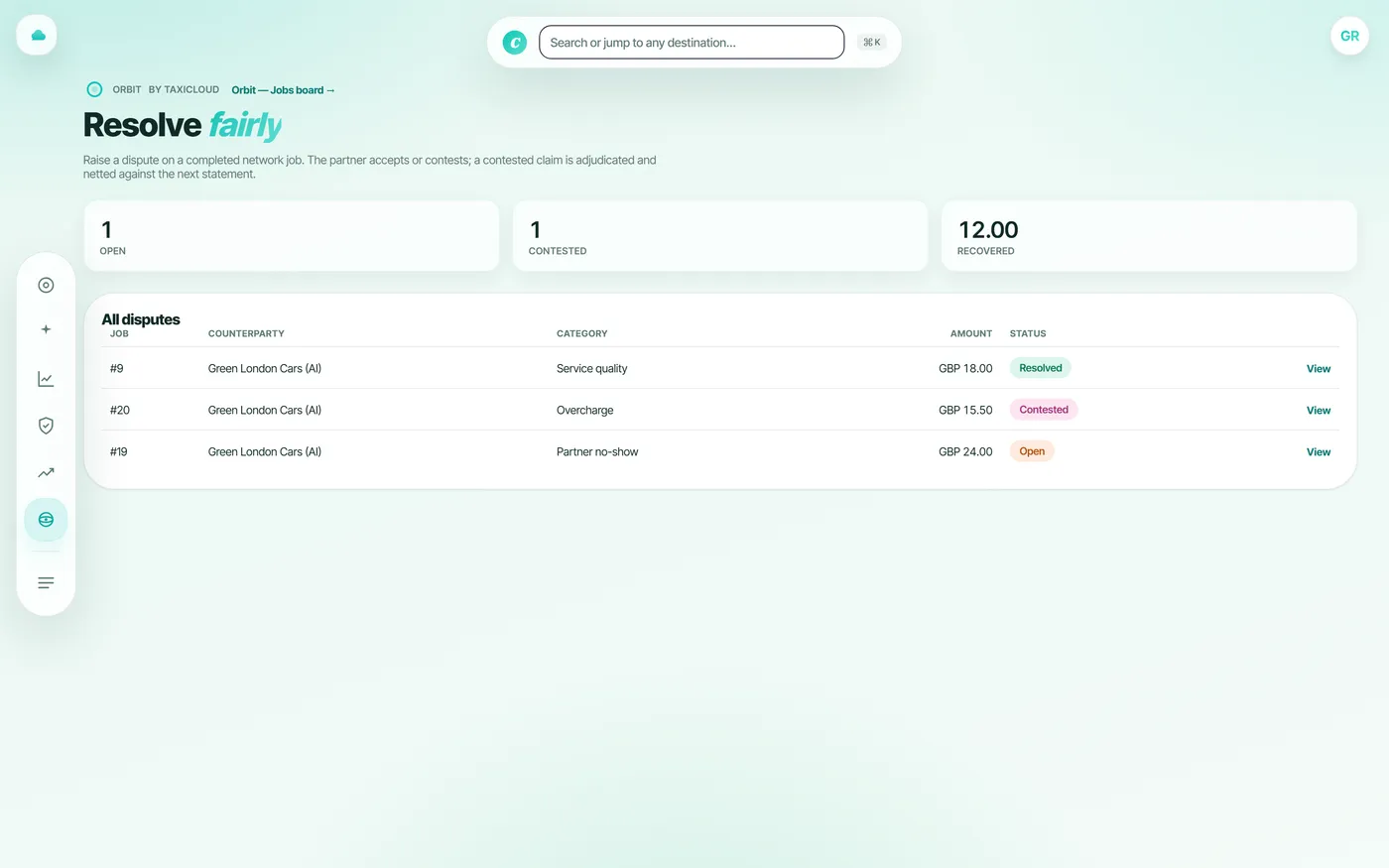Click the Overcharge category cell
The image size is (1389, 868).
tap(584, 411)
